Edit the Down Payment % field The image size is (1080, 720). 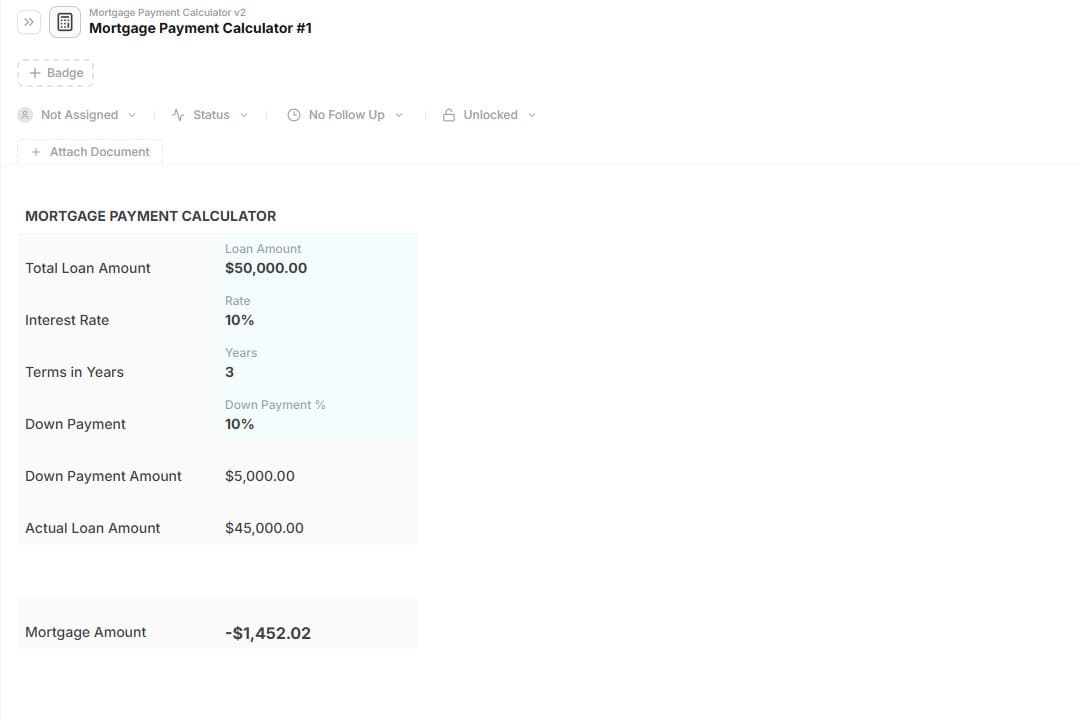tap(240, 424)
